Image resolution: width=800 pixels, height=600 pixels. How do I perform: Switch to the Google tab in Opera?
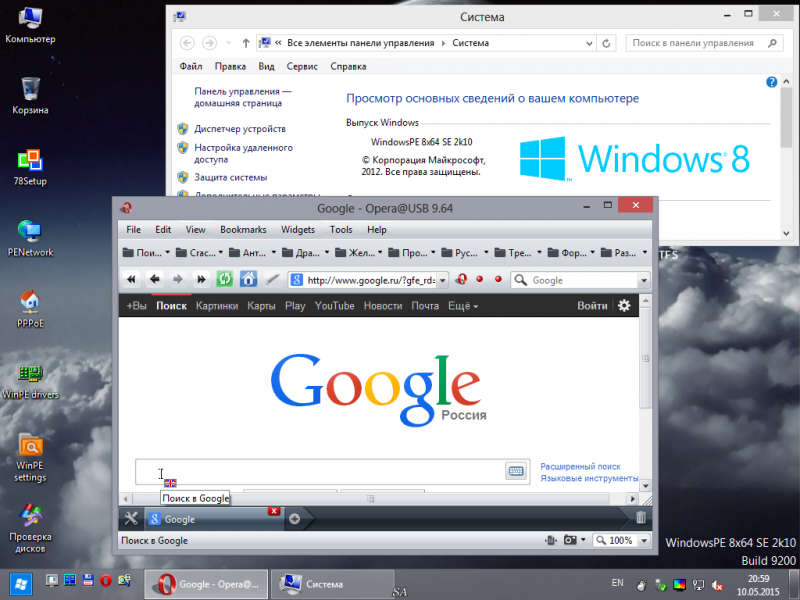207,519
